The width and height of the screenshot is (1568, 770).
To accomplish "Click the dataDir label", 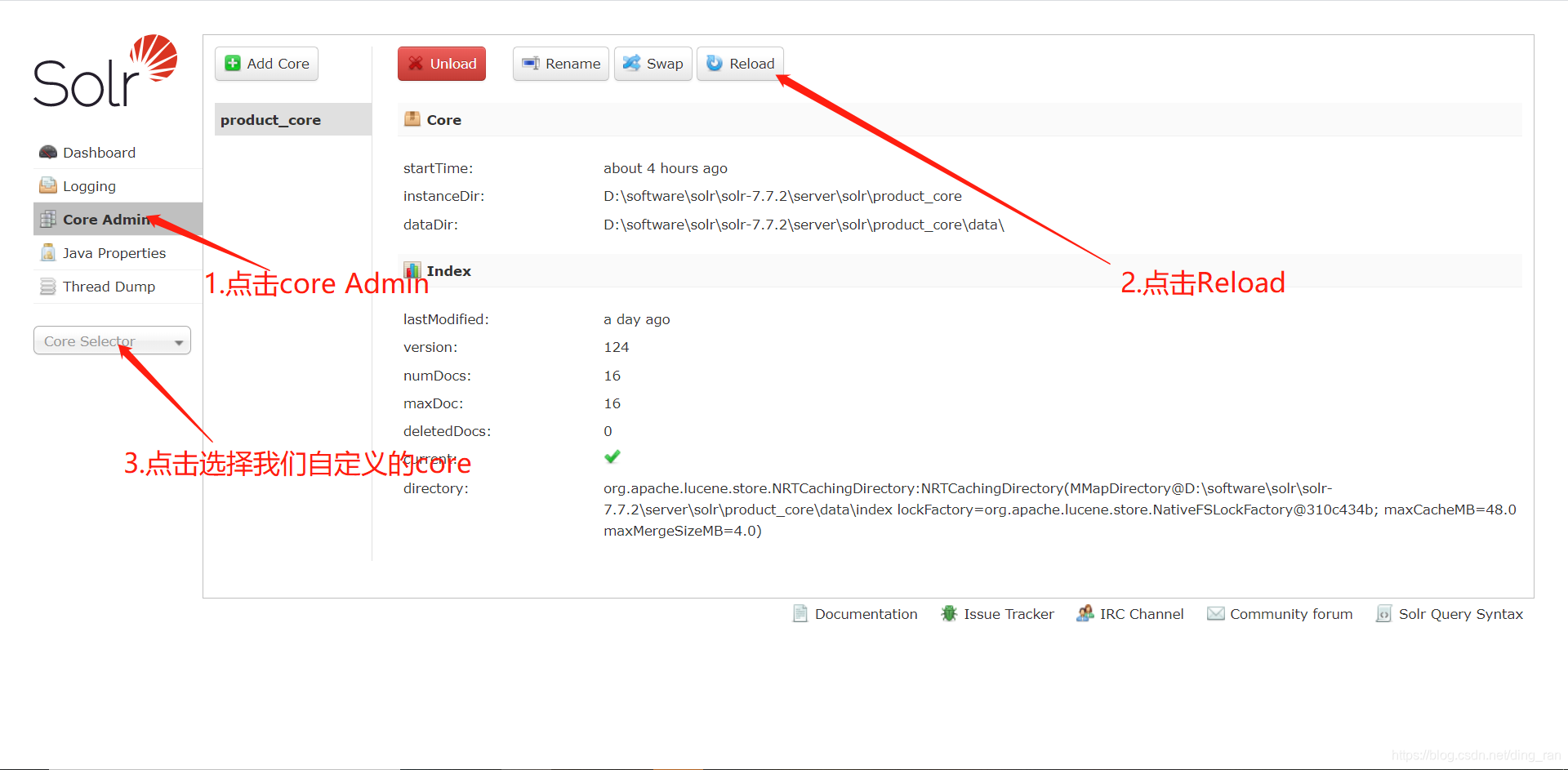I will (430, 225).
